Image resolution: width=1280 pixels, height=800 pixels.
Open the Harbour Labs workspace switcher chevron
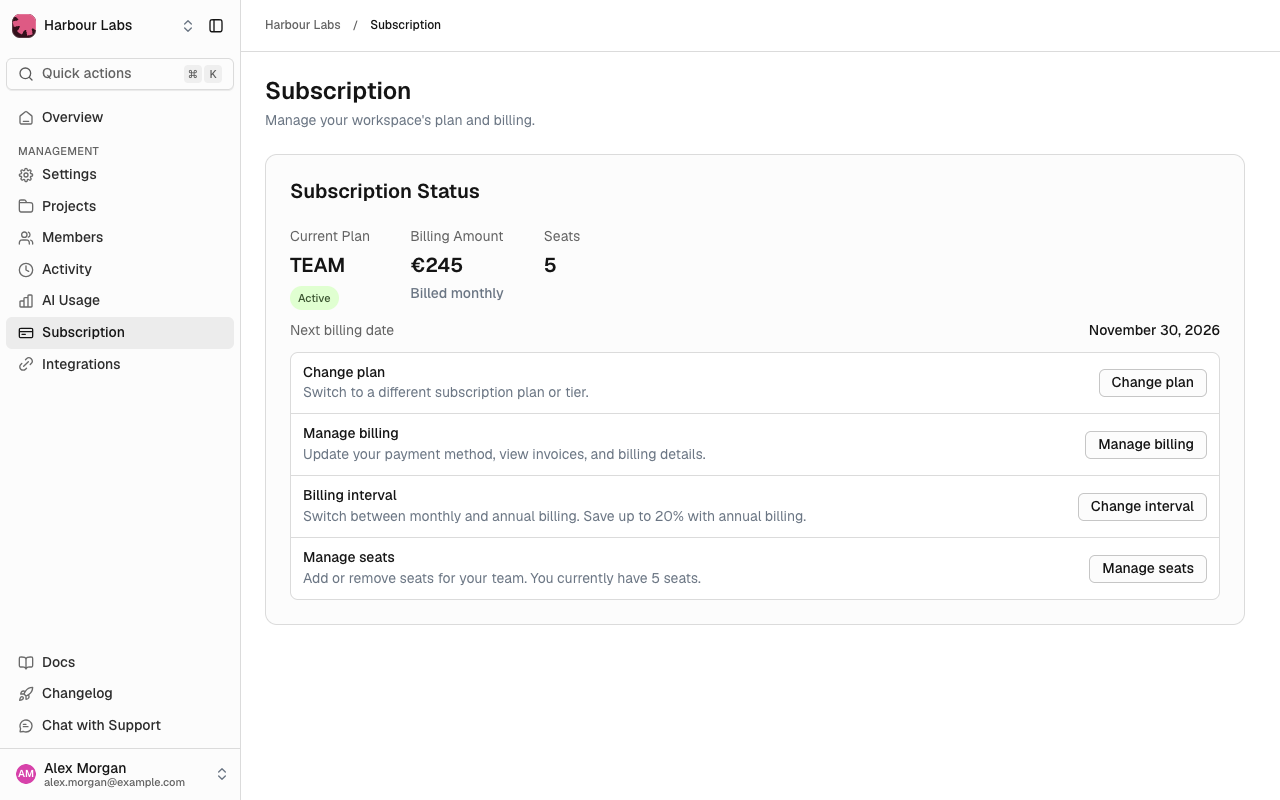pyautogui.click(x=188, y=26)
